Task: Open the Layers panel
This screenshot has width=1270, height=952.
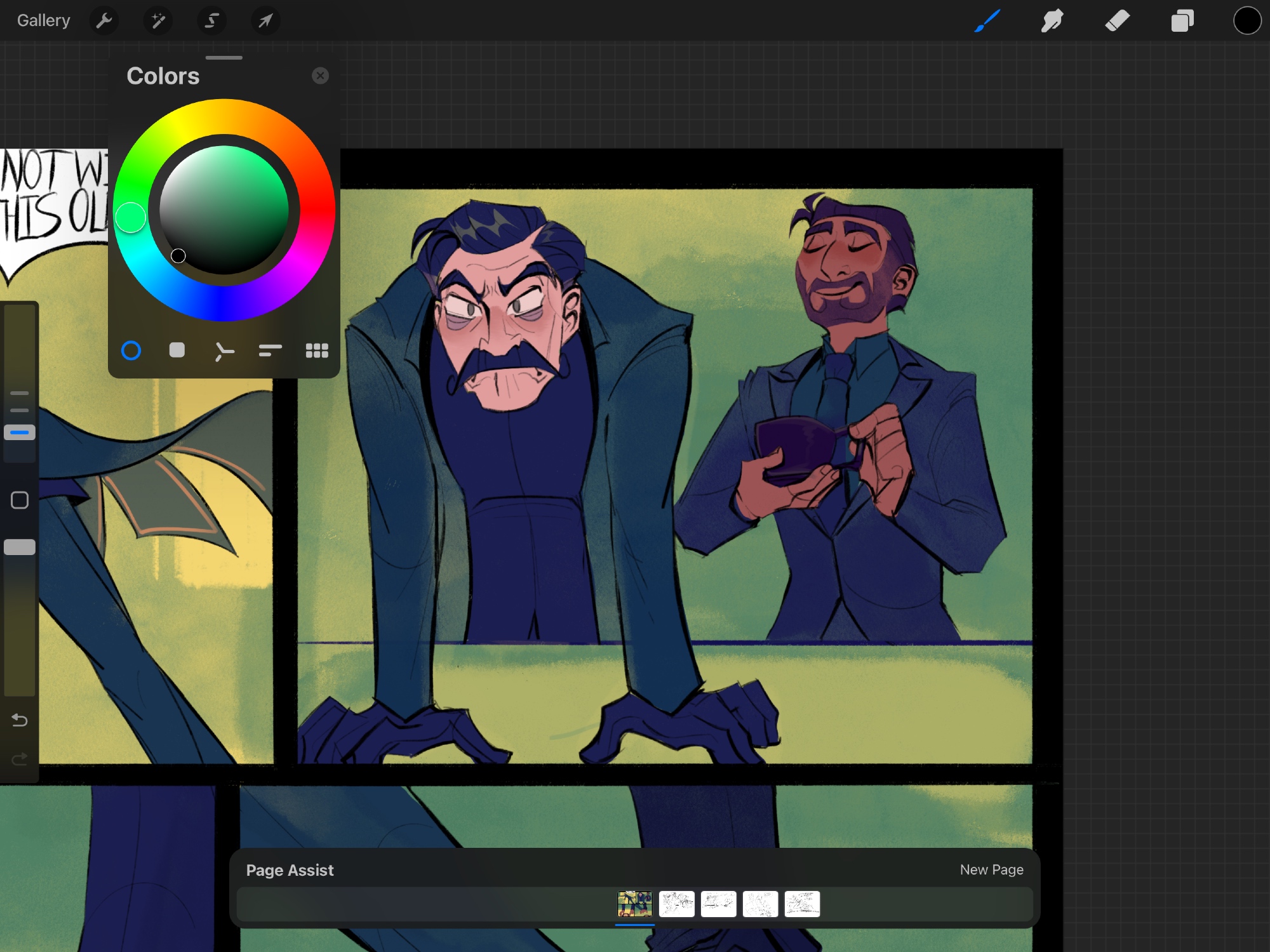Action: click(x=1182, y=21)
